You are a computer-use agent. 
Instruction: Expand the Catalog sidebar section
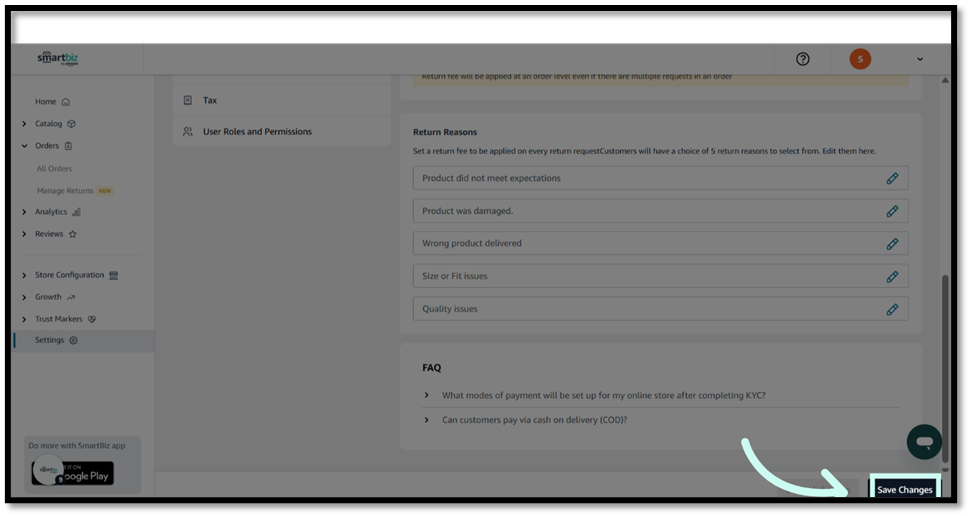tap(24, 124)
